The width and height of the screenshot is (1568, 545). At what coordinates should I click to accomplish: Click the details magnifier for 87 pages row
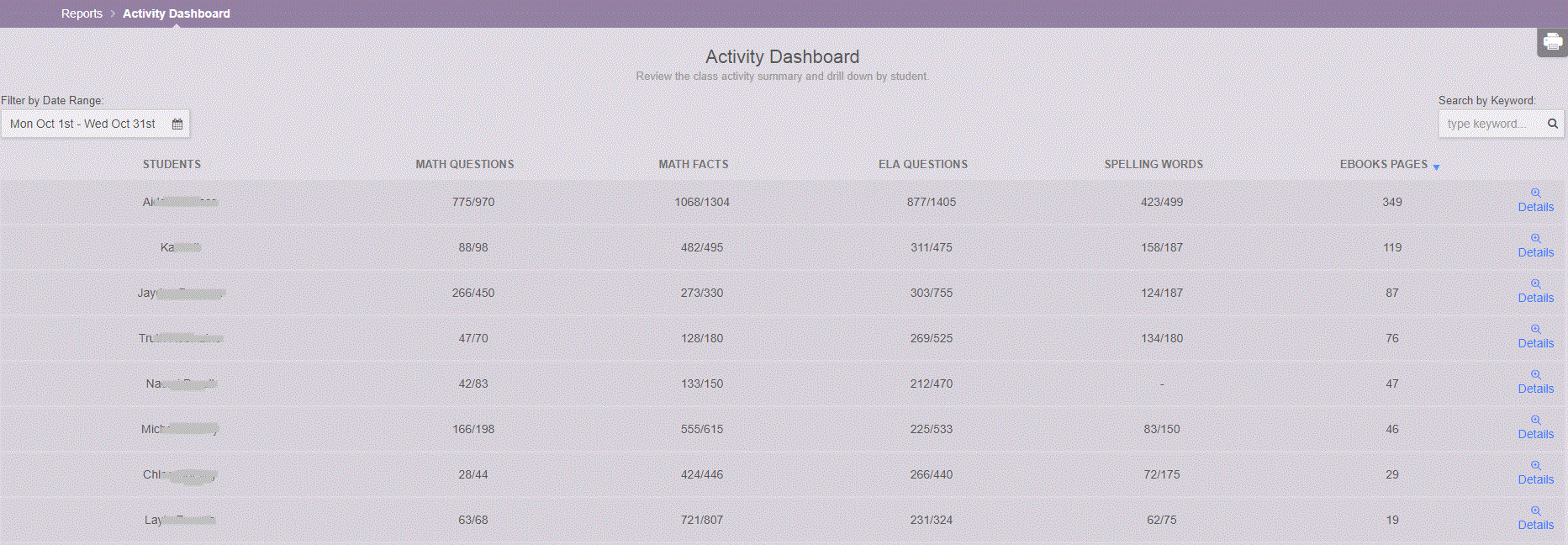pos(1535,284)
